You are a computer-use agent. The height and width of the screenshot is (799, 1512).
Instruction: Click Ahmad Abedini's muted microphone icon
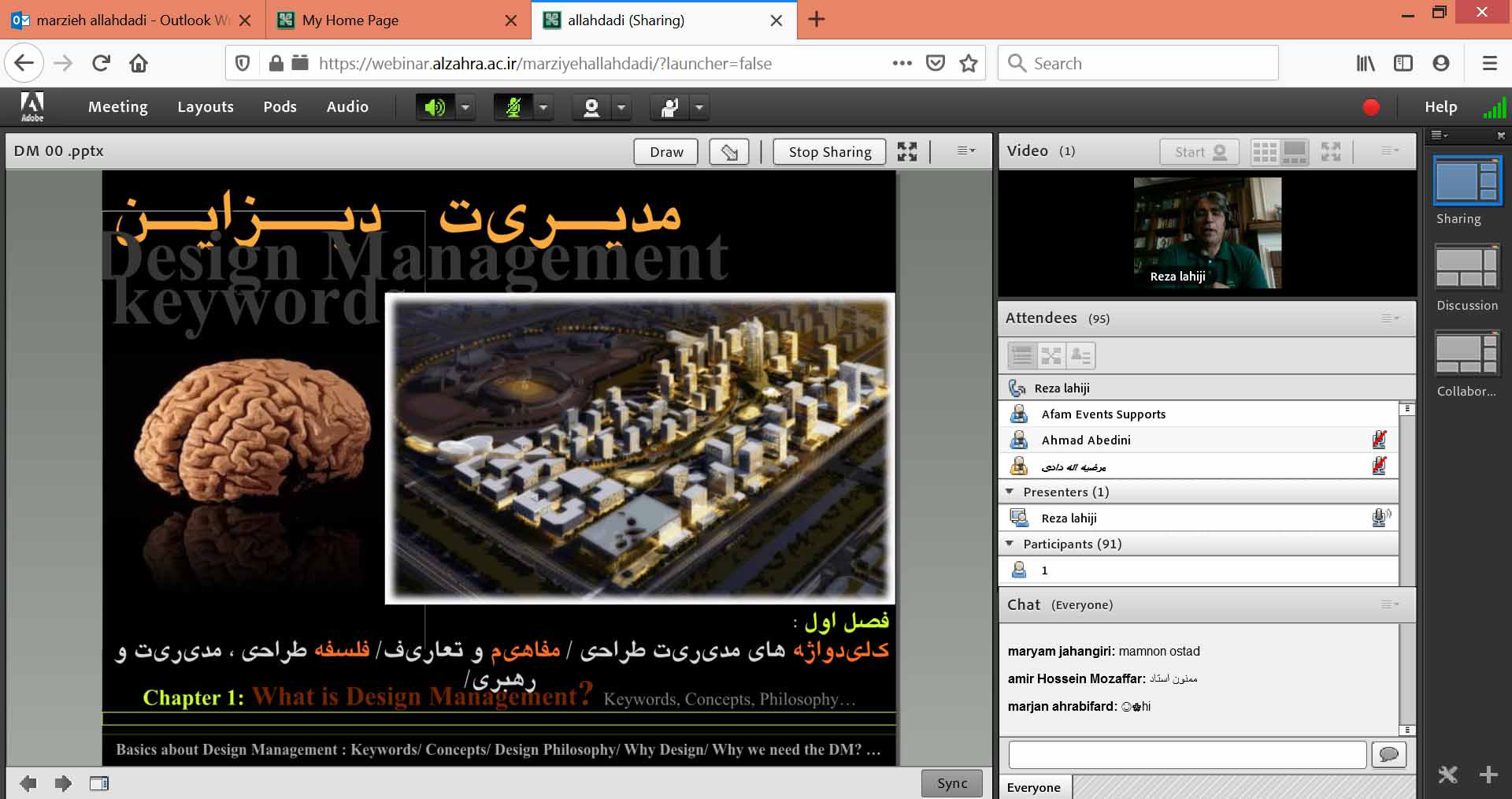tap(1379, 440)
